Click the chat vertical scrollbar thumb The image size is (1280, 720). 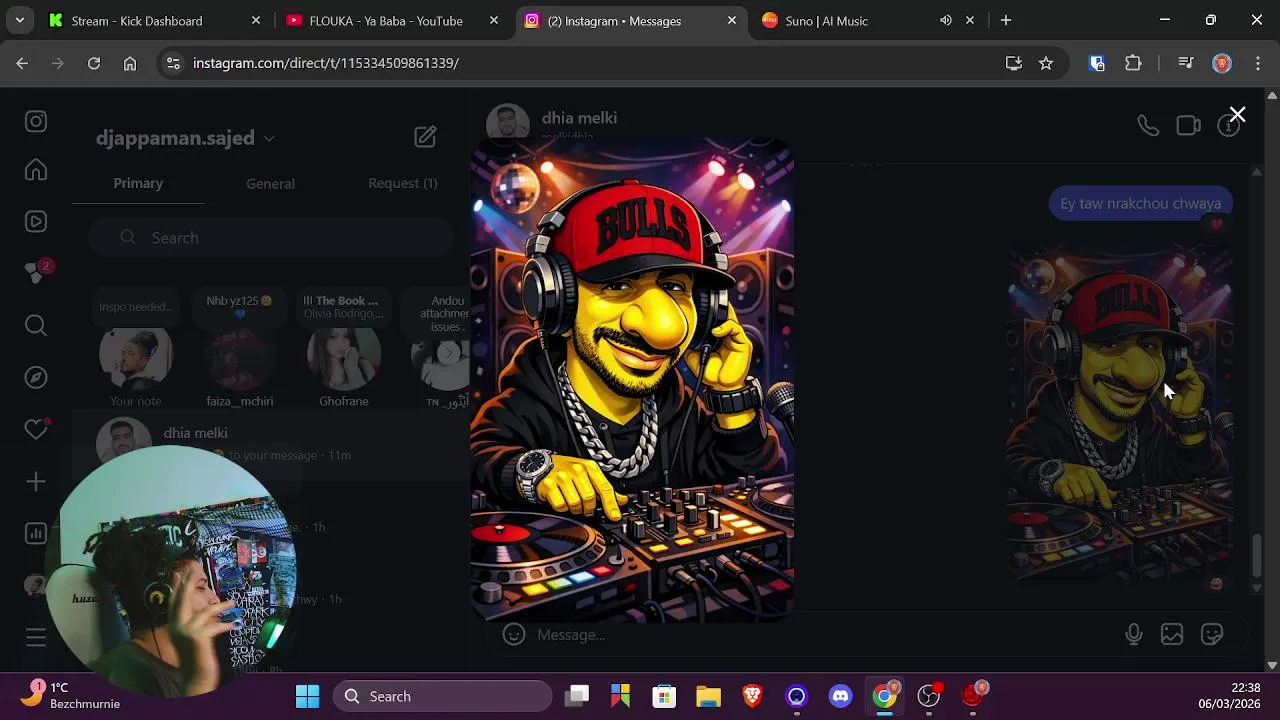1257,556
